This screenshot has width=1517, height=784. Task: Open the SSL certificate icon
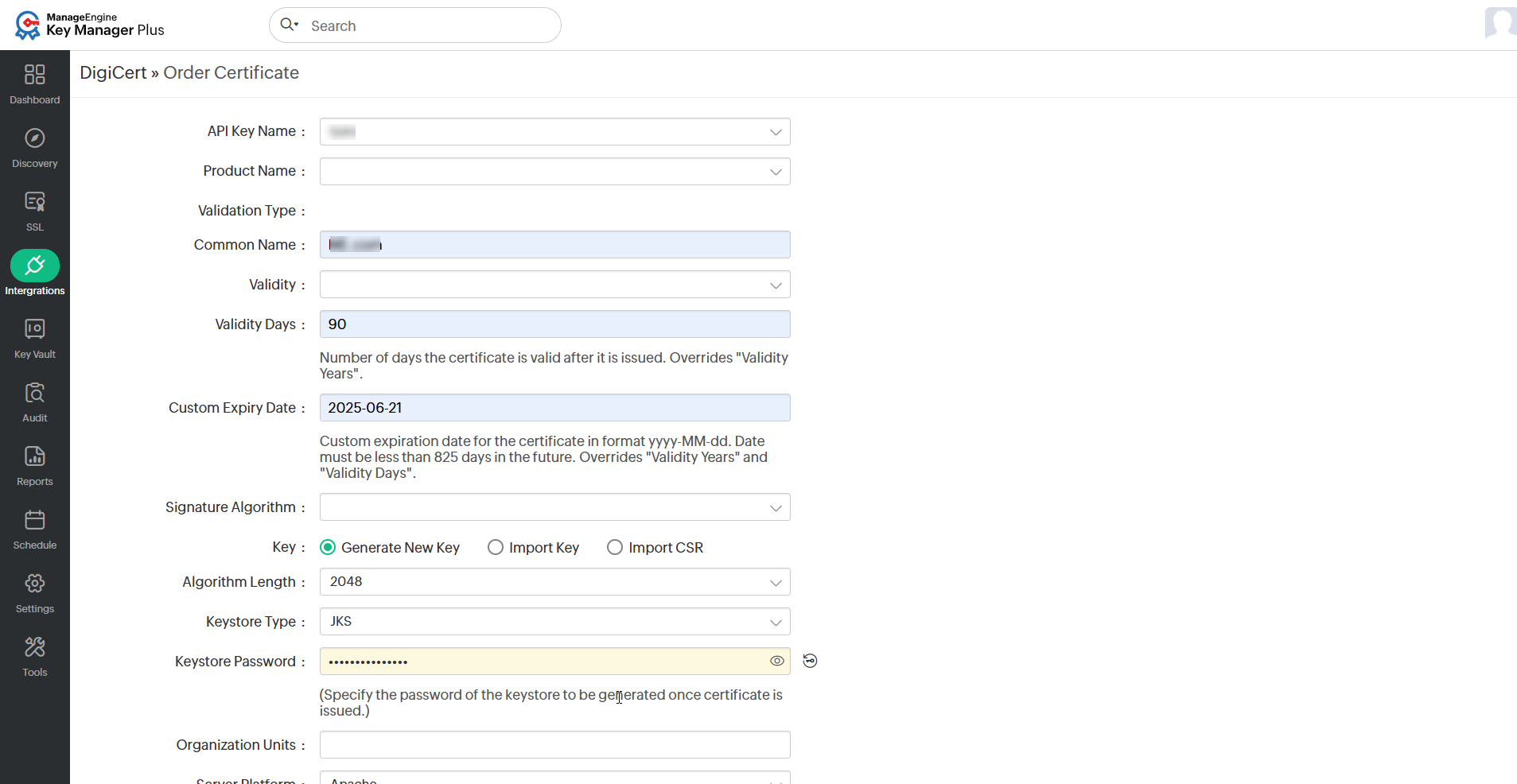click(x=35, y=202)
